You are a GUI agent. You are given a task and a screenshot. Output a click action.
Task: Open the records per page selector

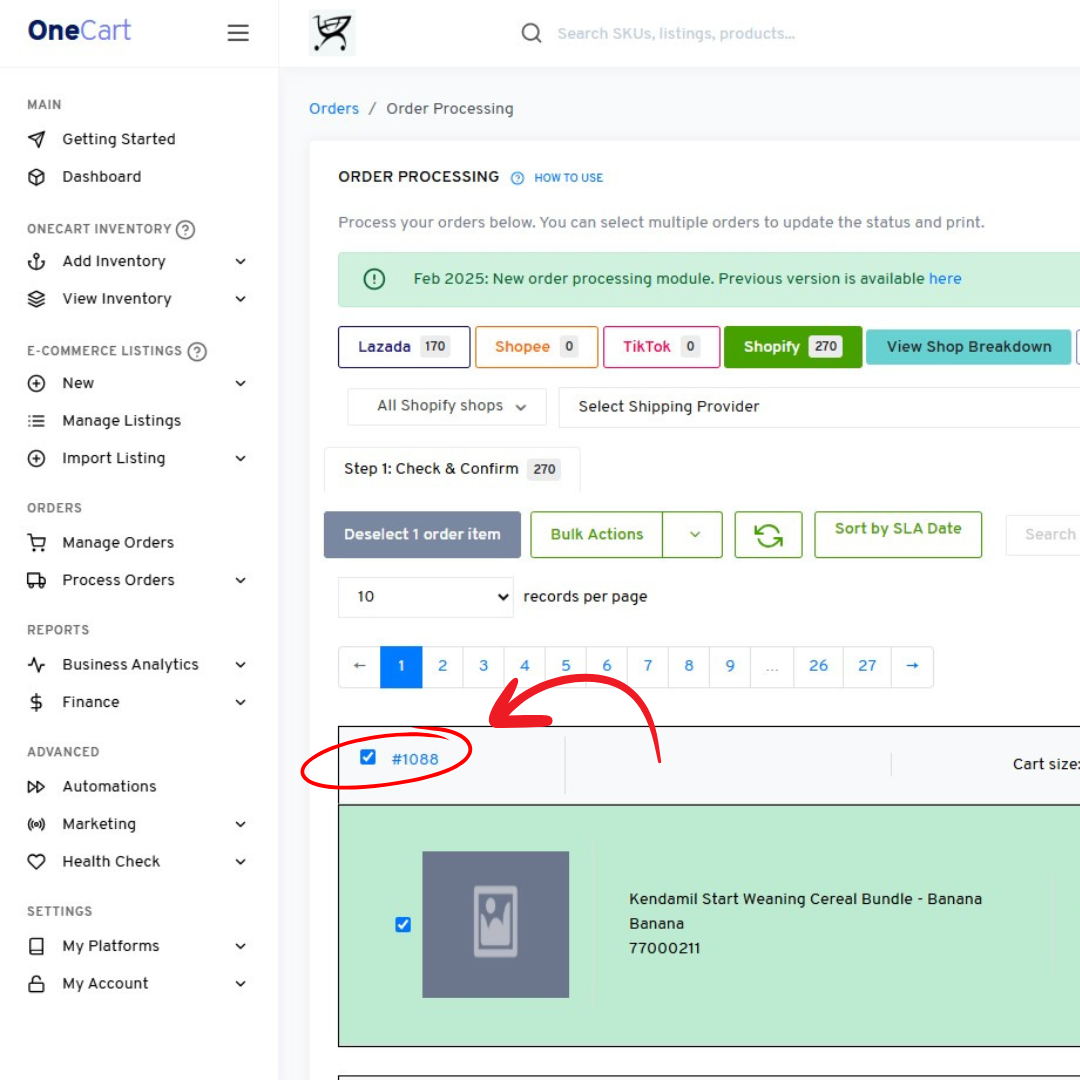pyautogui.click(x=426, y=597)
